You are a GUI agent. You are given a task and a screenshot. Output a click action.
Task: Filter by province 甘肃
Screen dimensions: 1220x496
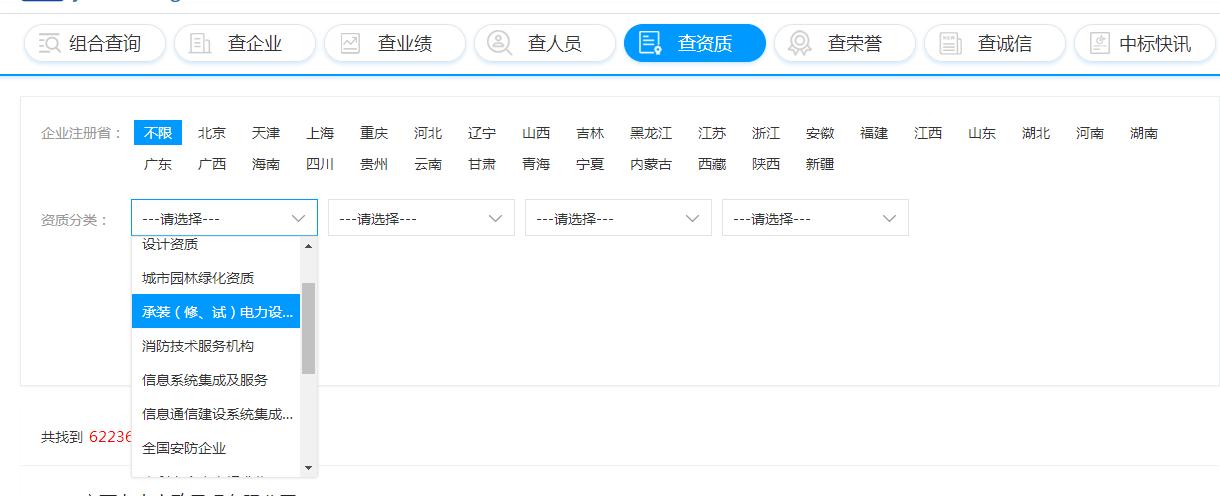pos(482,164)
